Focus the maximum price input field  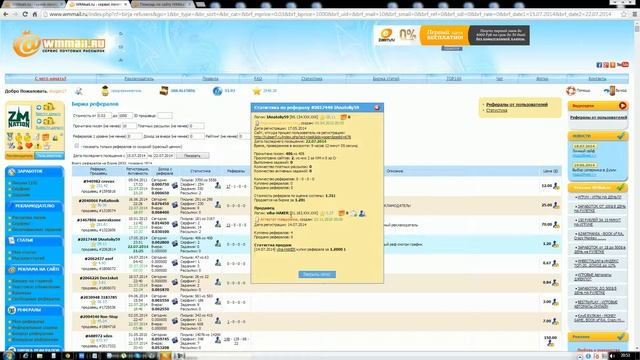(125, 116)
